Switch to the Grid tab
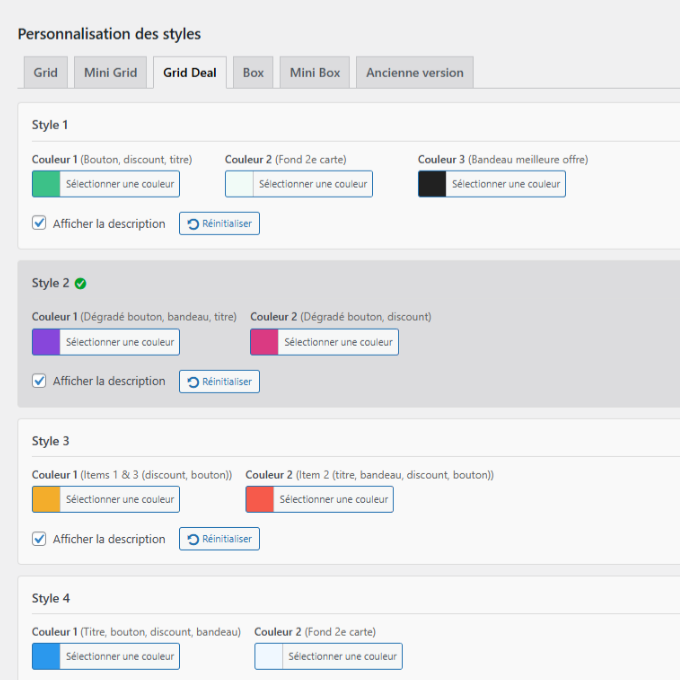This screenshot has height=680, width=680. (x=46, y=72)
